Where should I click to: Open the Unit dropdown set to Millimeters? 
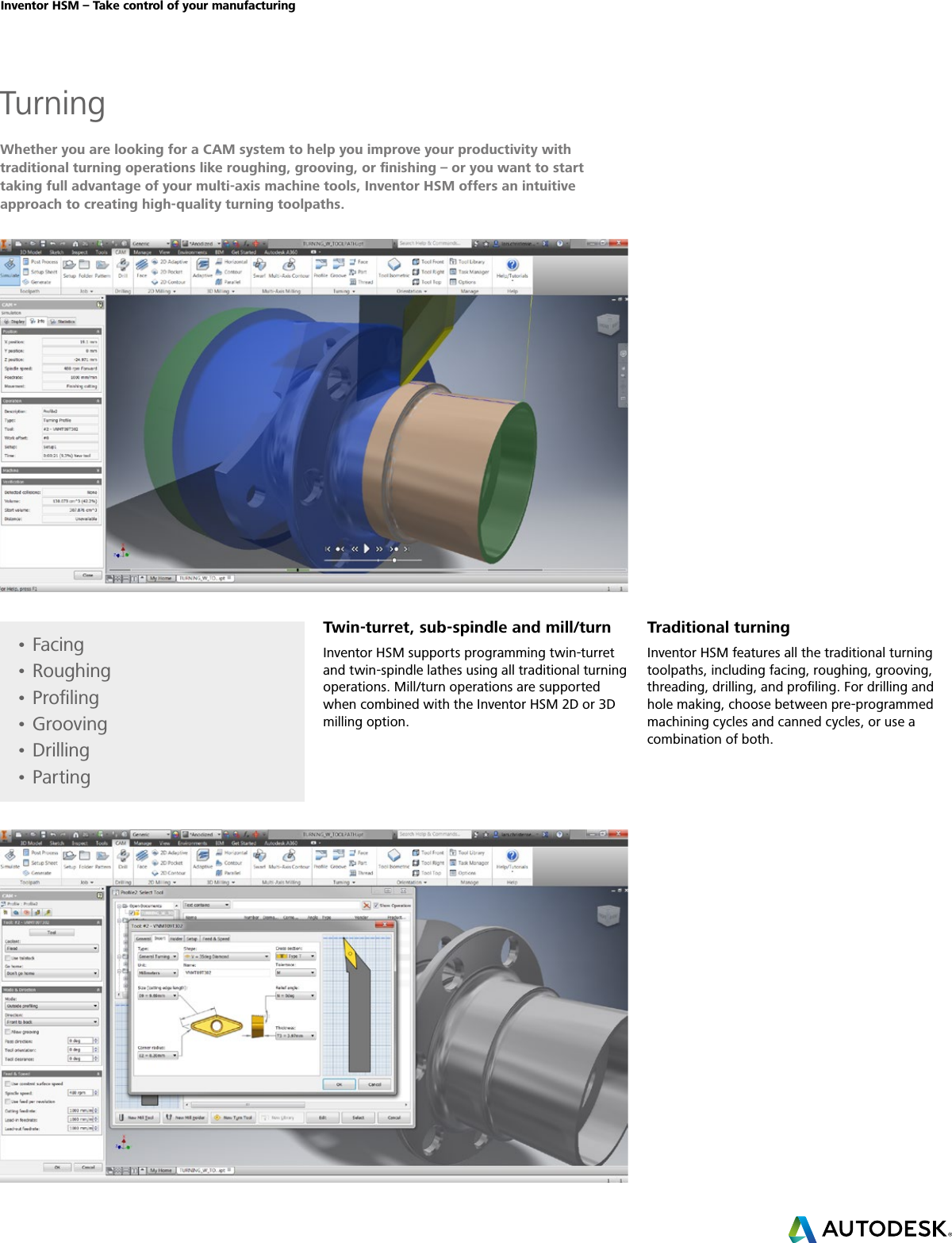pyautogui.click(x=157, y=973)
